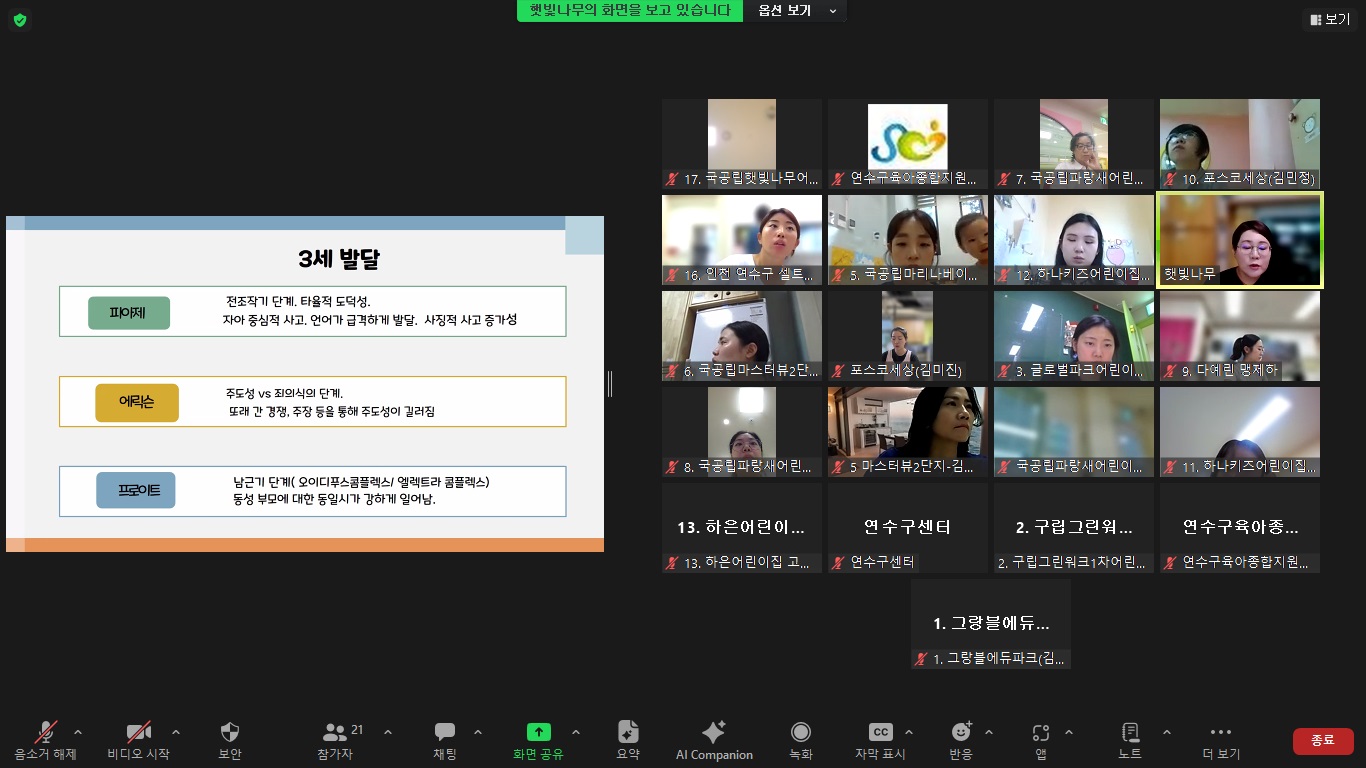Unmute microphone with 음소거 해제 button
This screenshot has height=768, width=1366.
pos(45,740)
